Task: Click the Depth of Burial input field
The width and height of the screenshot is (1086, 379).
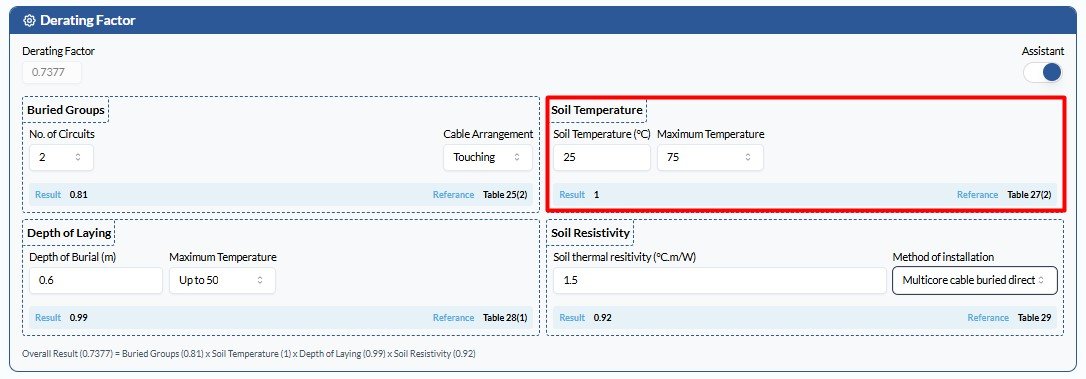Action: [x=96, y=281]
